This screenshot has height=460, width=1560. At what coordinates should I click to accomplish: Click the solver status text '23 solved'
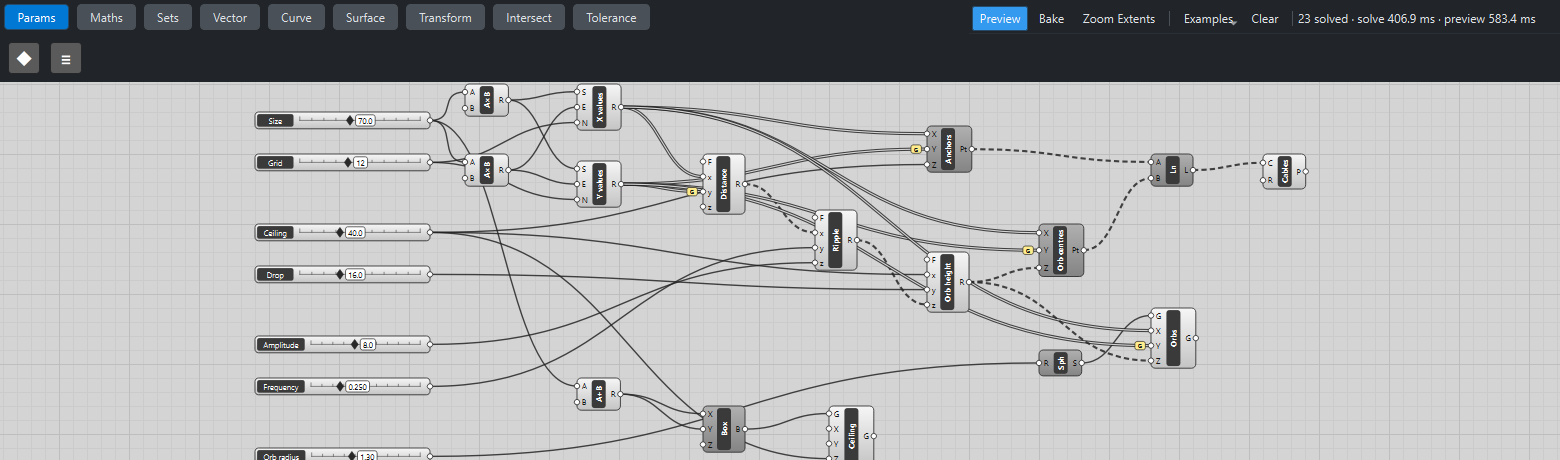point(1321,19)
